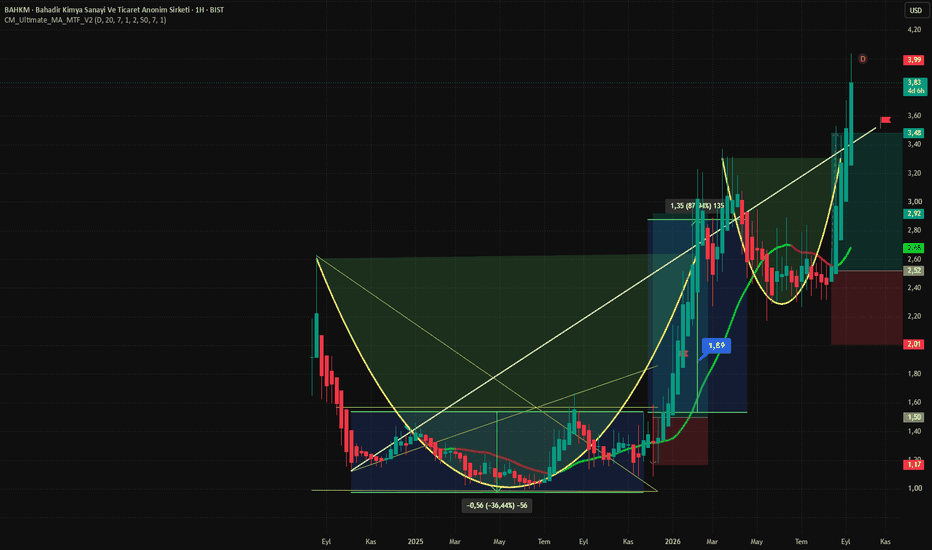Click the red flag marker icon
Image resolution: width=932 pixels, height=550 pixels.
tap(885, 120)
